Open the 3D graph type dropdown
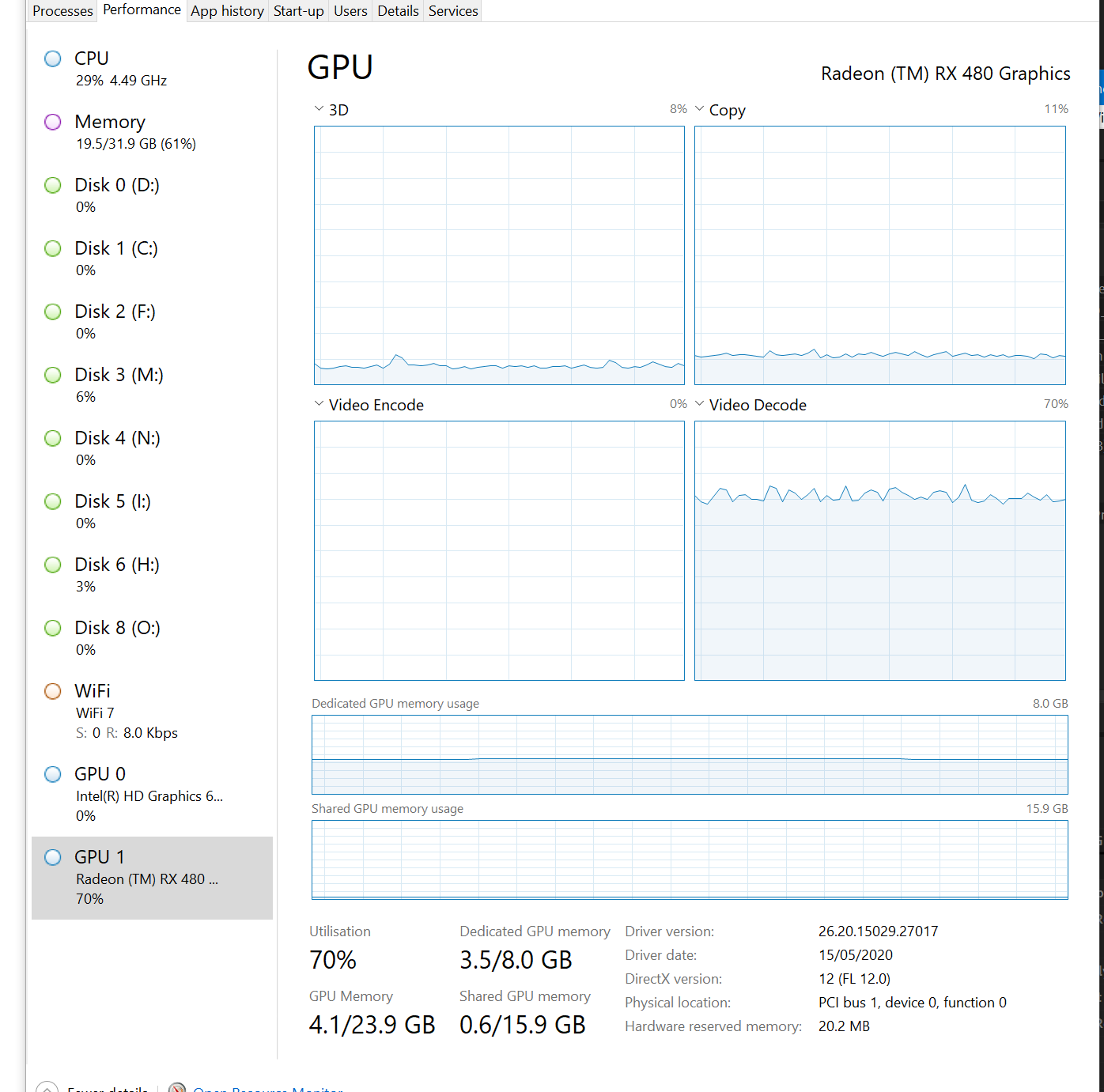 pos(319,108)
